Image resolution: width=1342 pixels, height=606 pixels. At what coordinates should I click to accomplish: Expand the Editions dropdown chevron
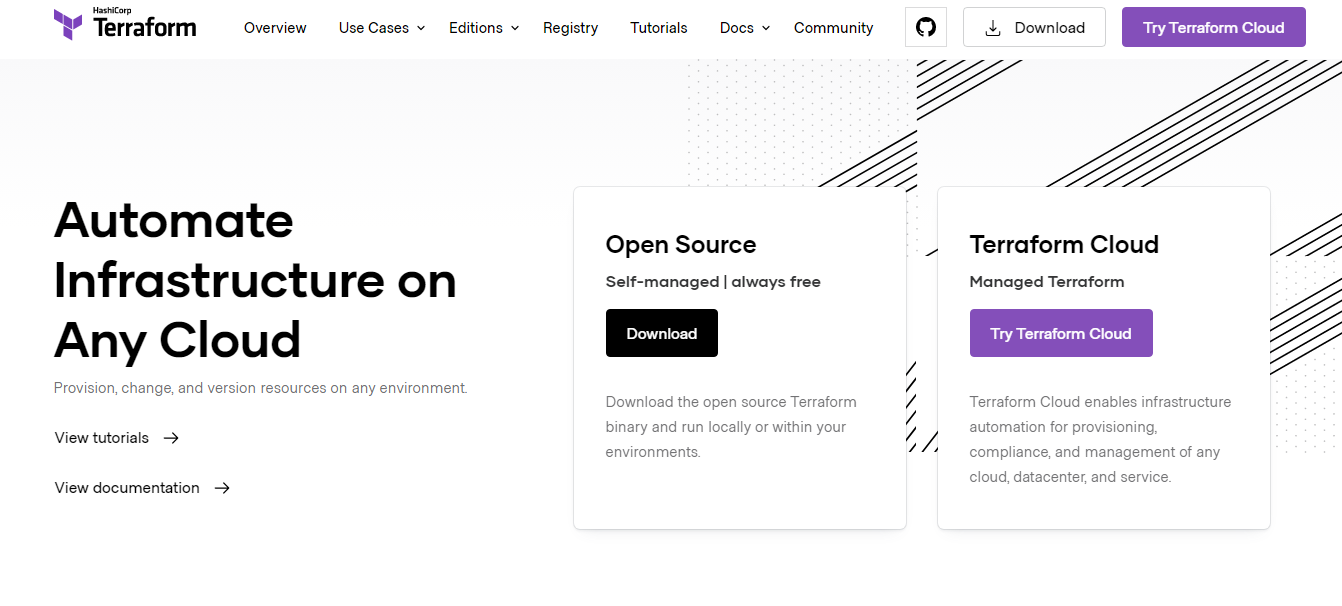(x=515, y=28)
